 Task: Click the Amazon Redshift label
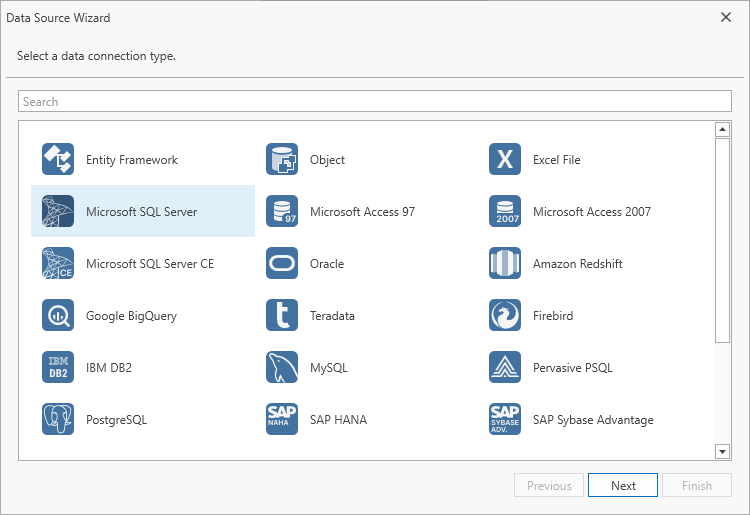pyautogui.click(x=578, y=263)
